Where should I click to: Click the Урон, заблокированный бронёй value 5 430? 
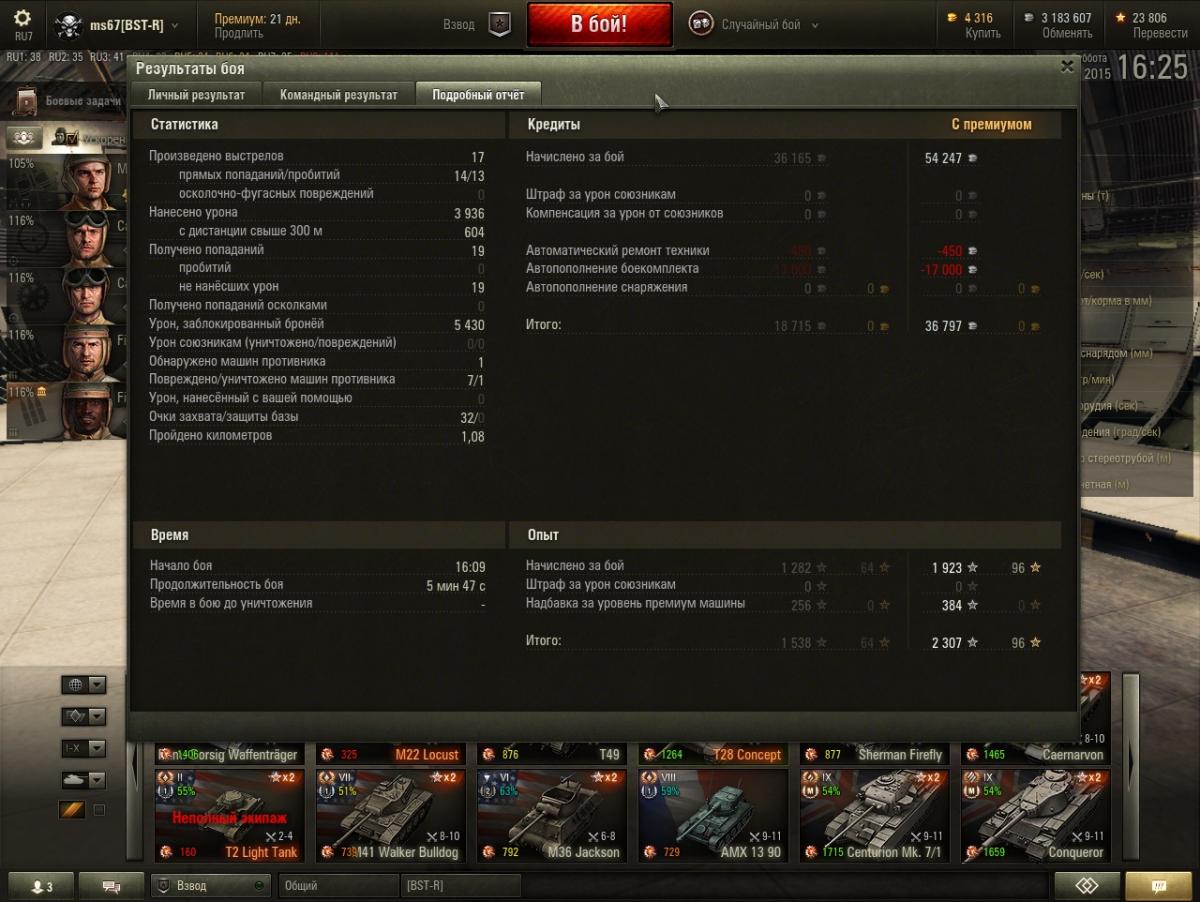(469, 325)
